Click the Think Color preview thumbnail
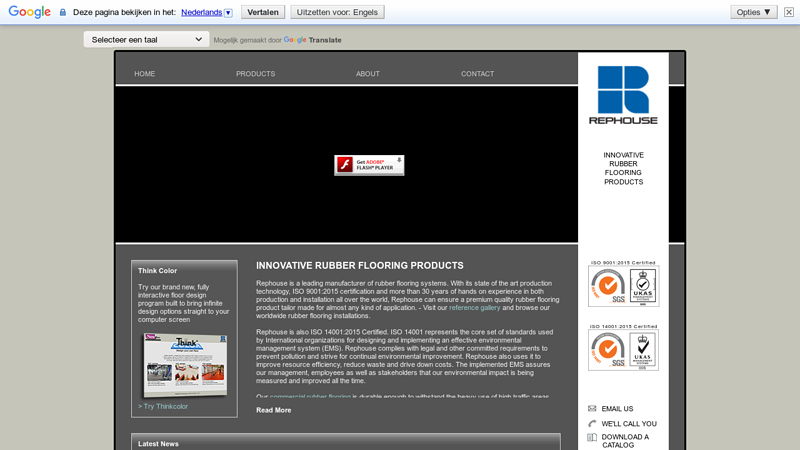Screen dimensions: 800x450 (185, 365)
